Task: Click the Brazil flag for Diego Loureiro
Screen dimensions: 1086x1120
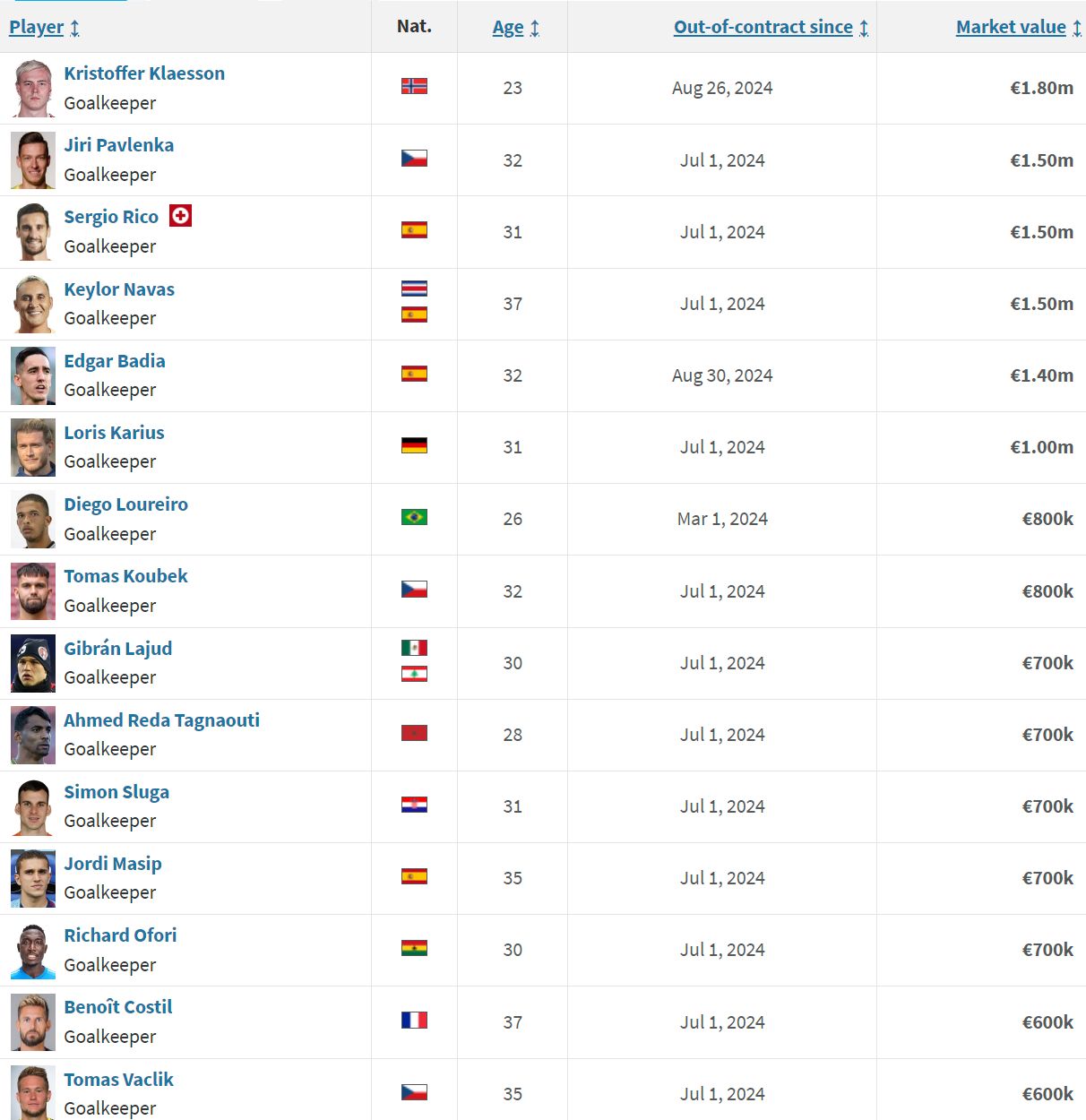Action: coord(414,517)
